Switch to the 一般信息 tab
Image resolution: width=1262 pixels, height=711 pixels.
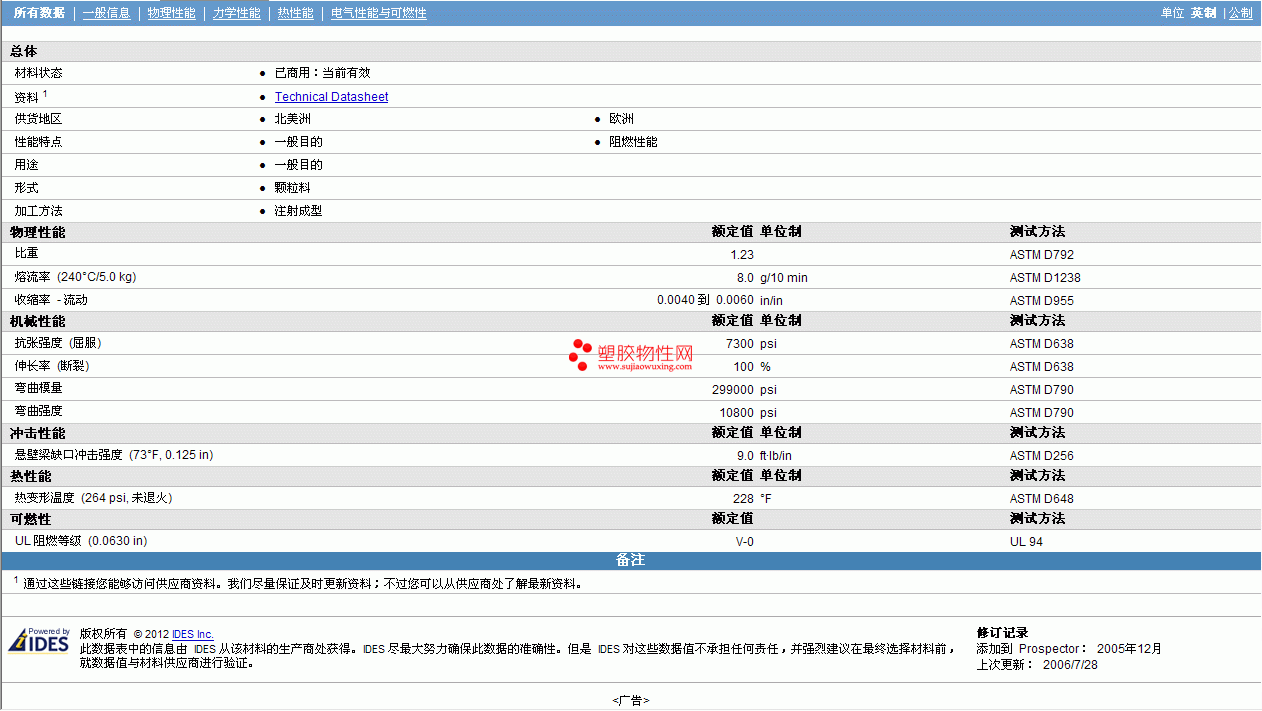(x=106, y=13)
